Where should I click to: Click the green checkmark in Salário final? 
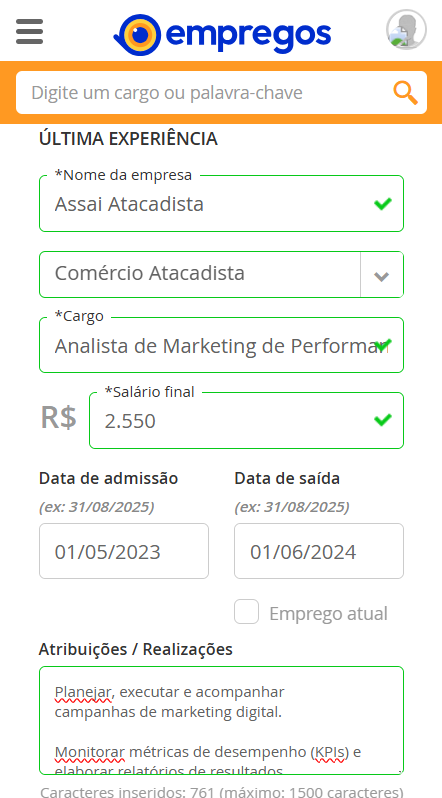pyautogui.click(x=382, y=420)
